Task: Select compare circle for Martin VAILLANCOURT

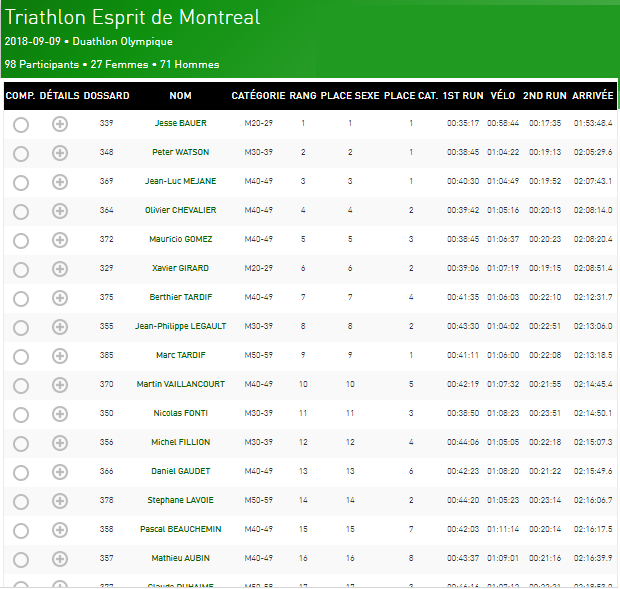Action: point(21,386)
